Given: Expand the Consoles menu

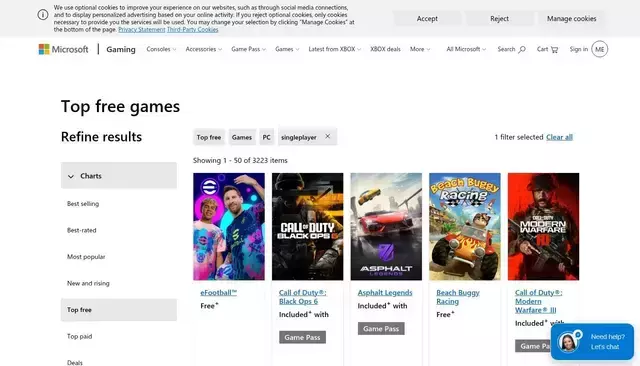Looking at the screenshot, I should pos(161,49).
